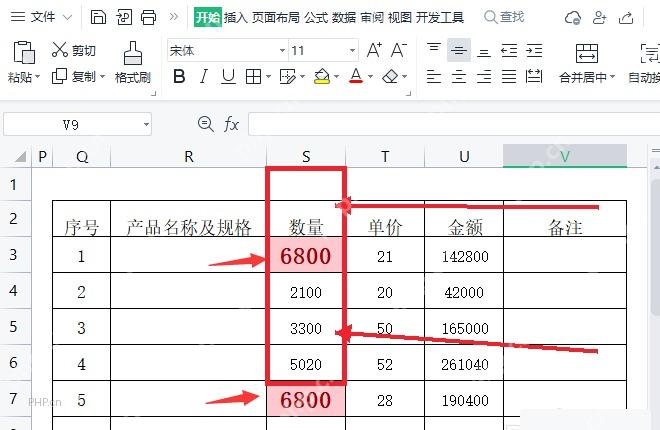Click the 备注 header cell
The height and width of the screenshot is (430, 660).
coord(565,220)
